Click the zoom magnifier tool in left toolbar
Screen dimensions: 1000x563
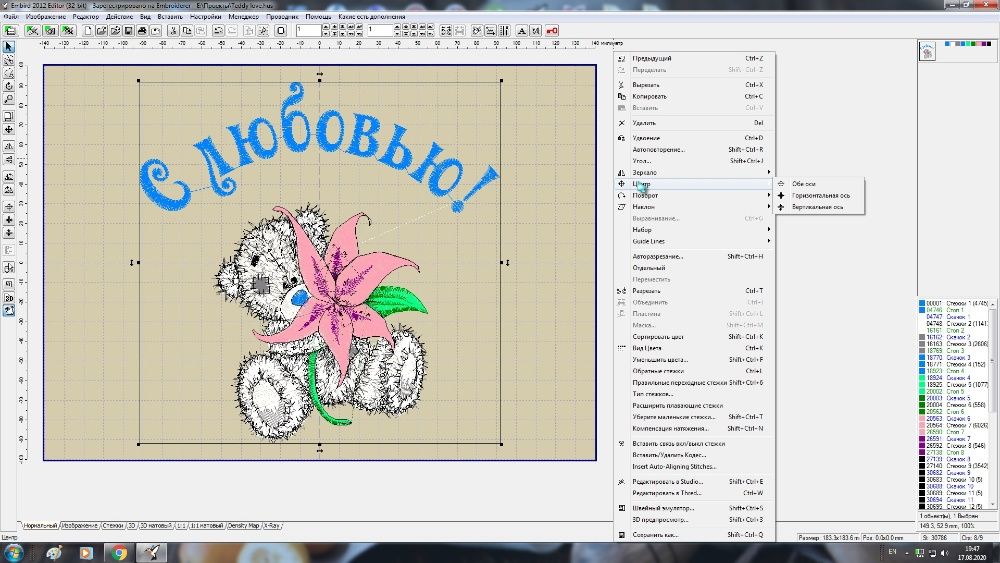coord(8,99)
